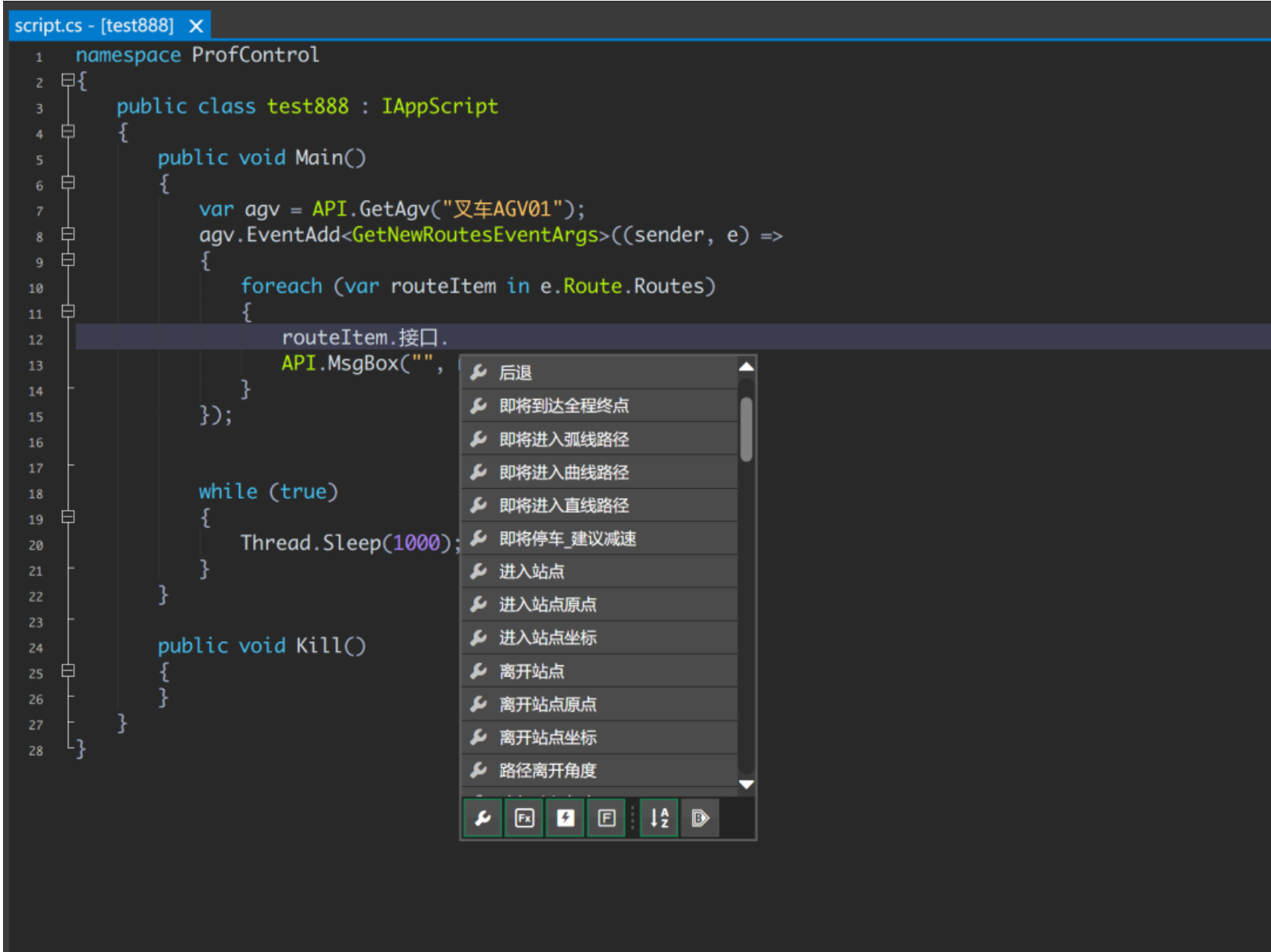The image size is (1271, 952).
Task: Choose 离开站点原点 completion item
Action: [x=599, y=705]
